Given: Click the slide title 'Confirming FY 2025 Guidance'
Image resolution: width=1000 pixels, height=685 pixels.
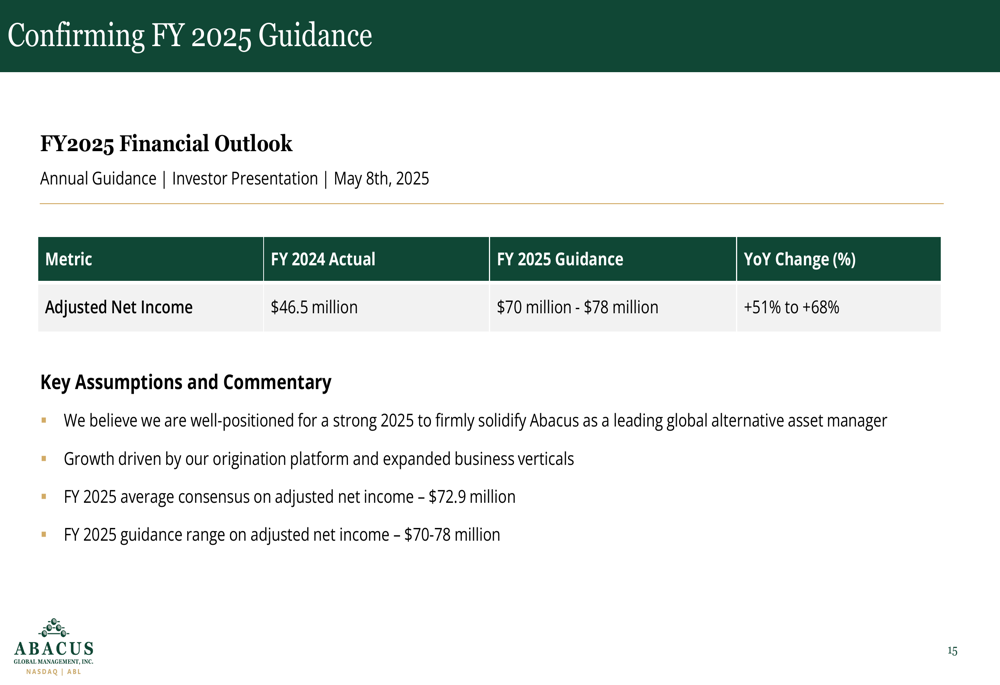Looking at the screenshot, I should point(189,36).
